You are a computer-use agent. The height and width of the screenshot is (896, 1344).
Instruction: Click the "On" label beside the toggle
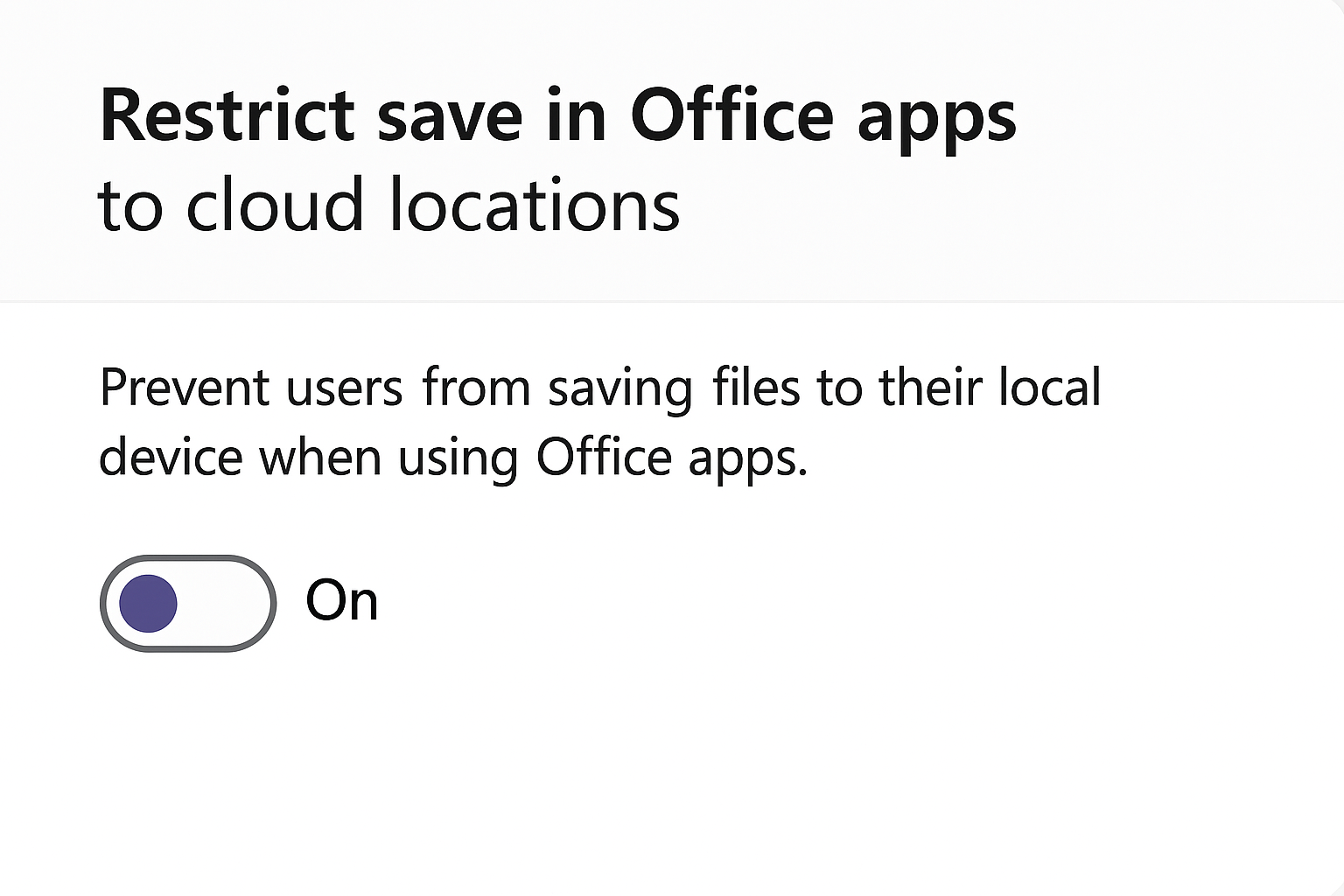[x=342, y=601]
